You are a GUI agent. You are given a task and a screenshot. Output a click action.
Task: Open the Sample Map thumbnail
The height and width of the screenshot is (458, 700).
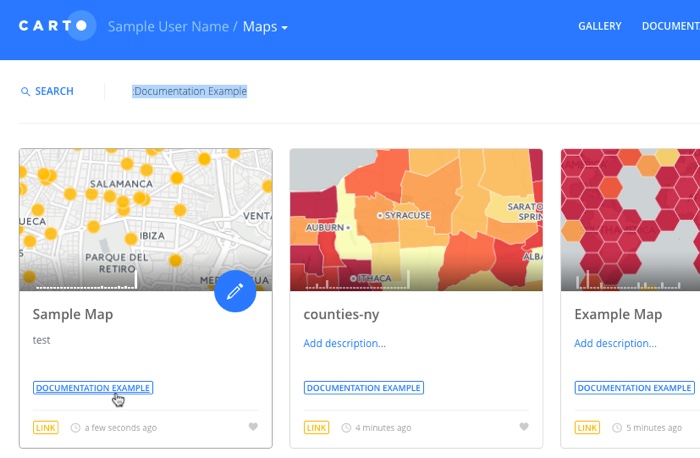146,220
